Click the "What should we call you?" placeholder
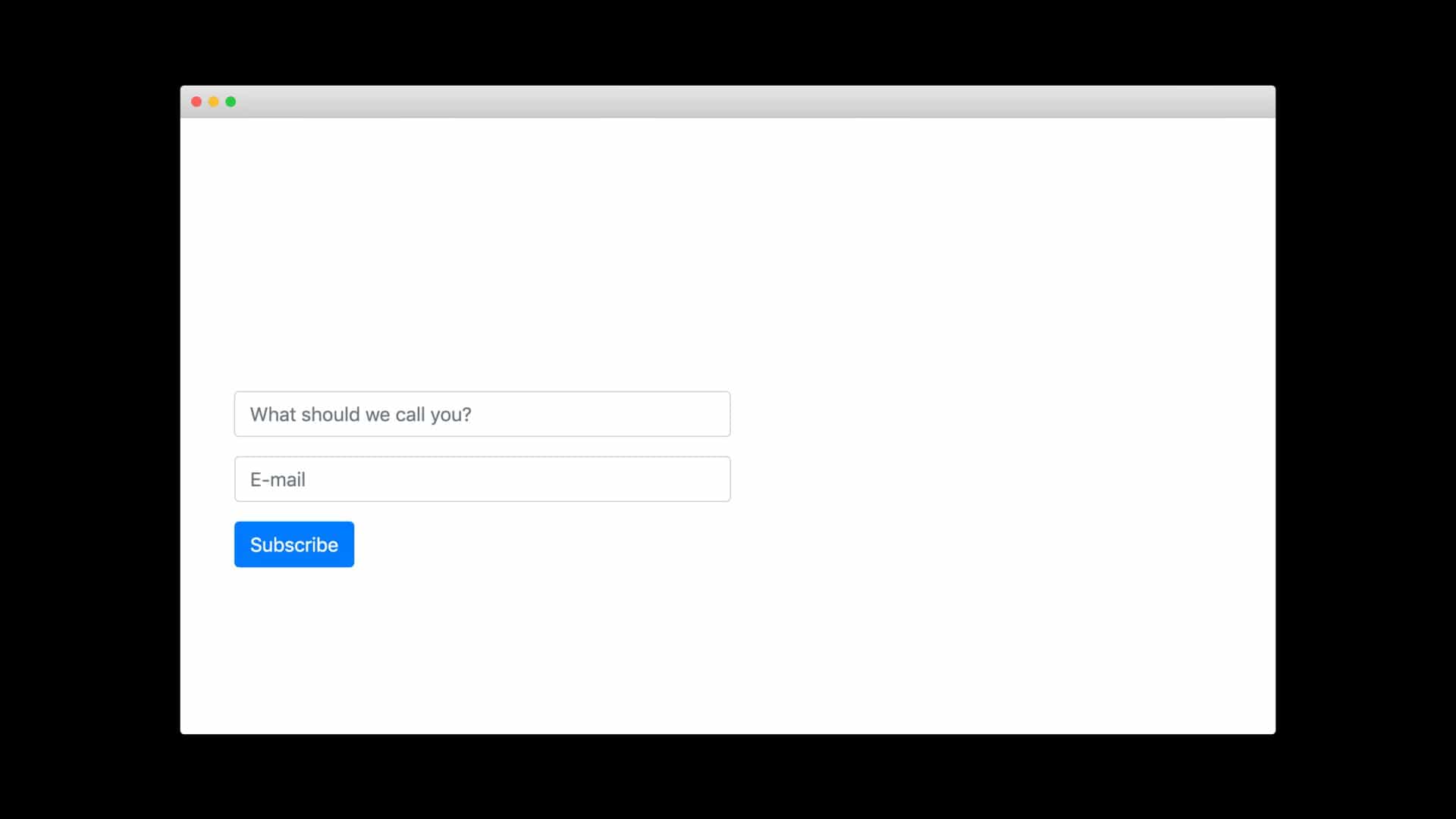Image resolution: width=1456 pixels, height=819 pixels. click(x=361, y=415)
